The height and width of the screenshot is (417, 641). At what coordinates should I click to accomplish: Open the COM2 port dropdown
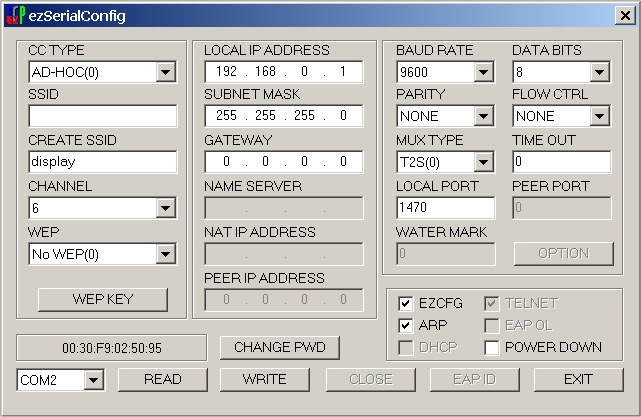point(94,380)
